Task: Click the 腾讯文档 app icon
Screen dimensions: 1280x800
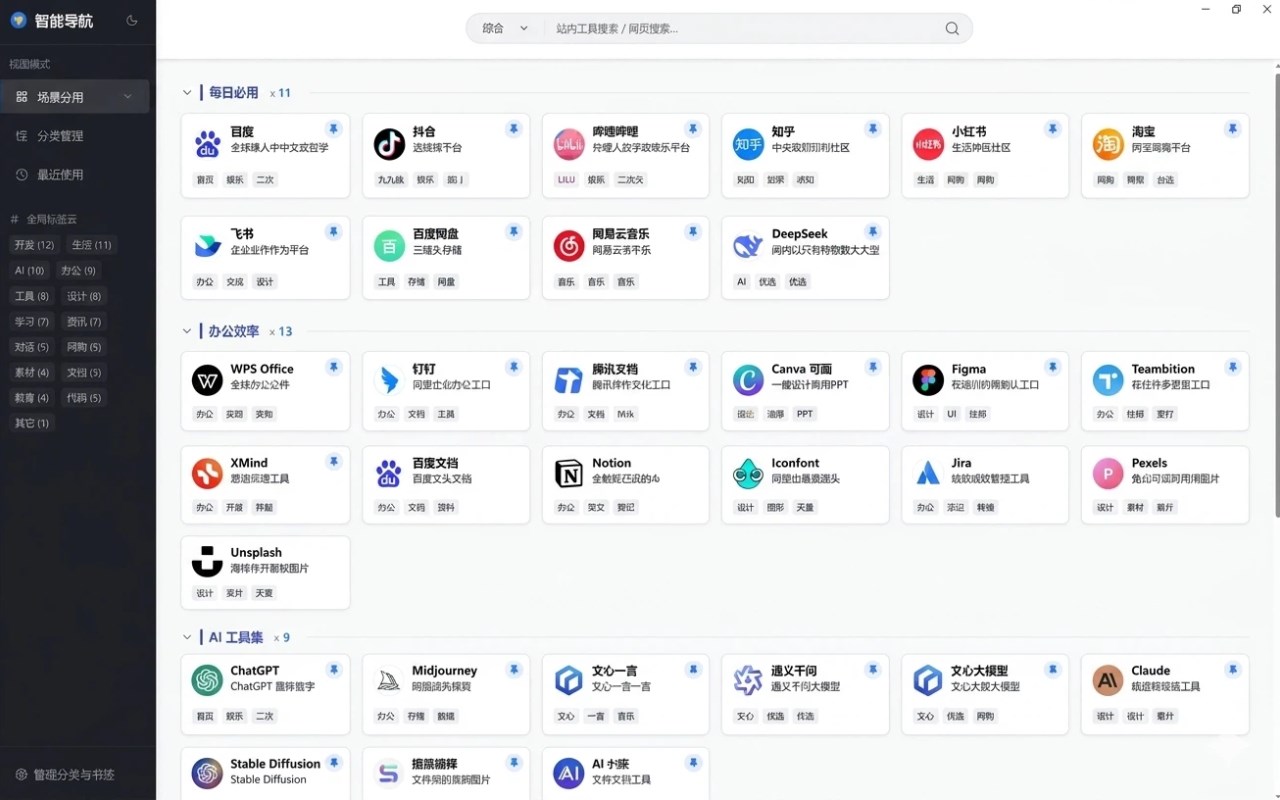Action: click(x=569, y=380)
